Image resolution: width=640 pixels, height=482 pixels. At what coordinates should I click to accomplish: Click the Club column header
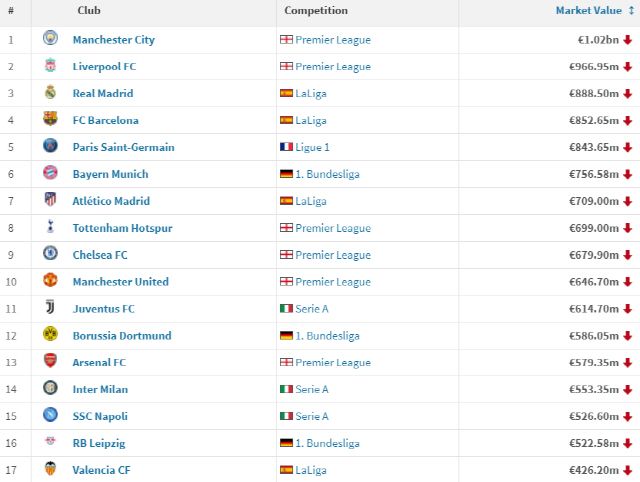click(x=88, y=11)
